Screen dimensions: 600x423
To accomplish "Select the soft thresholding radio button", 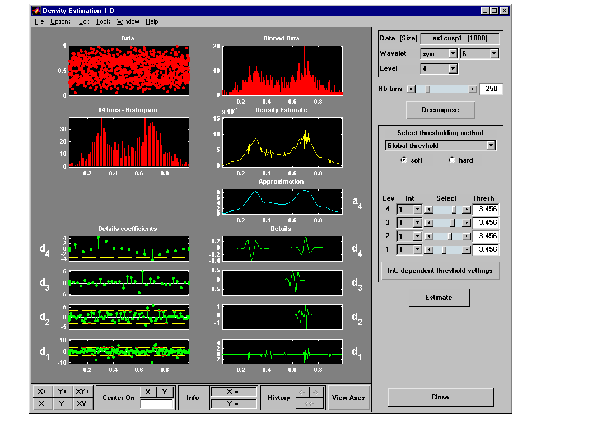I will [404, 159].
